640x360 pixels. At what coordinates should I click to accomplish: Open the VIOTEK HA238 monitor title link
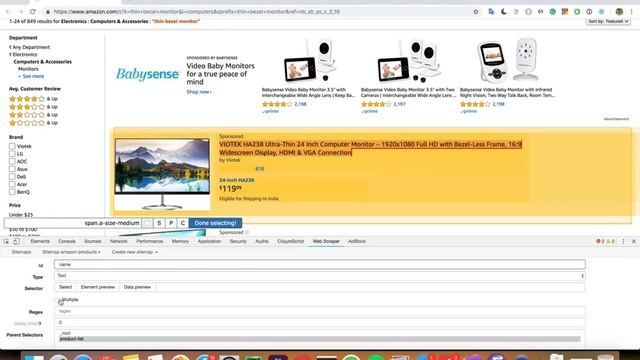click(371, 149)
